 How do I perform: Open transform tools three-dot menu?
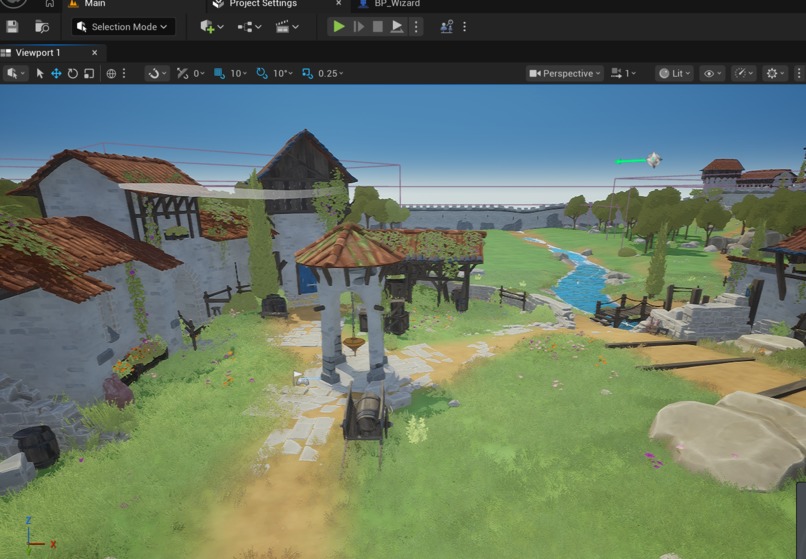[x=124, y=74]
